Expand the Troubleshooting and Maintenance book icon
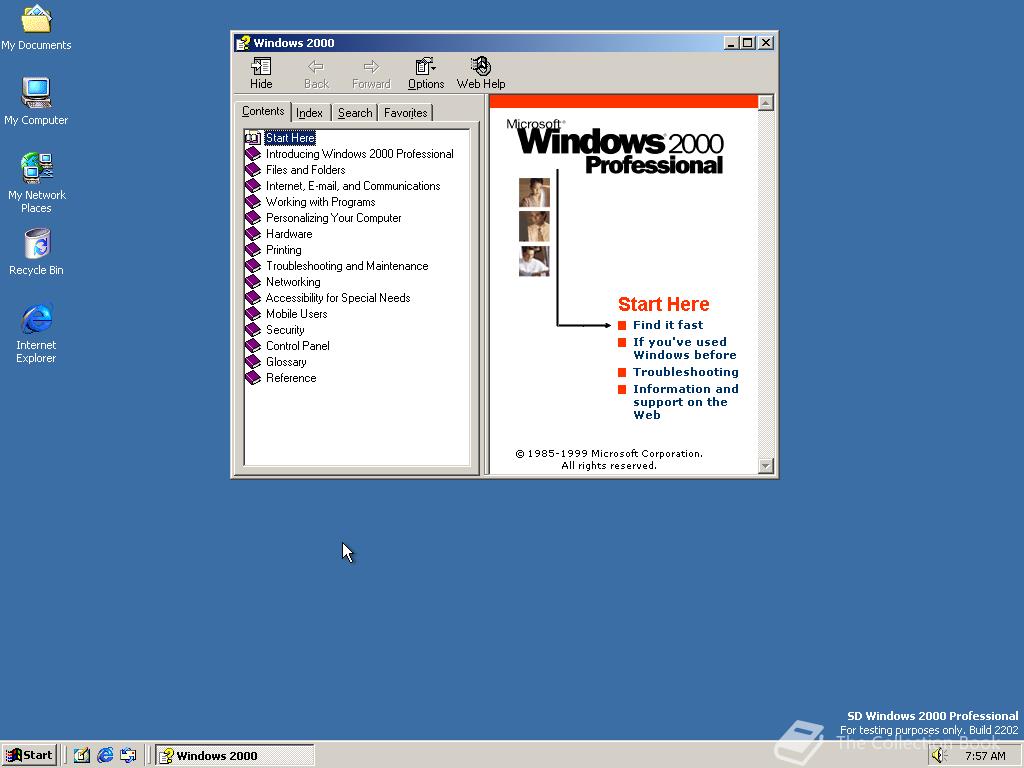 click(253, 266)
